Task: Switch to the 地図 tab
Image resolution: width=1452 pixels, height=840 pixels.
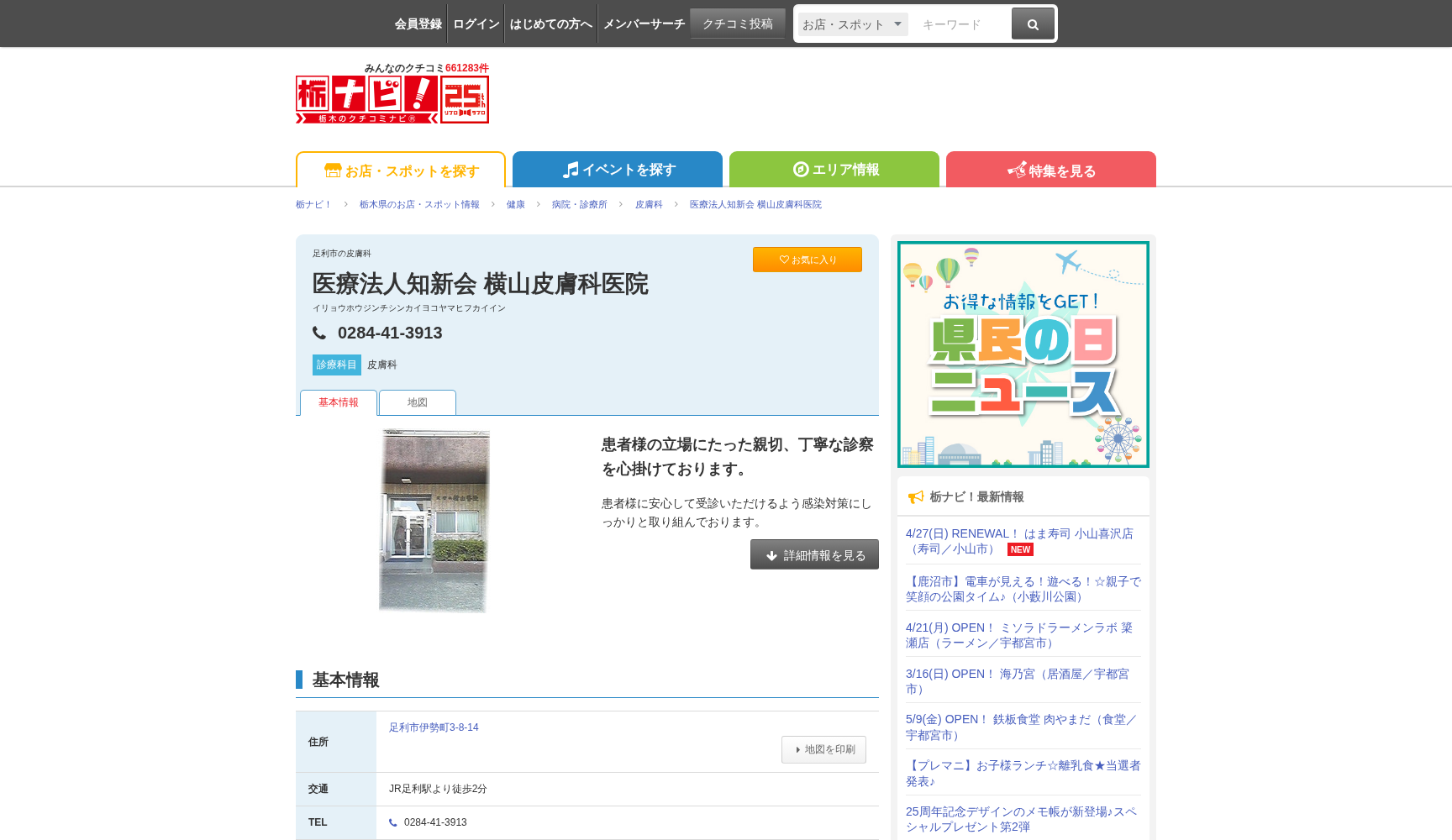Action: tap(418, 402)
